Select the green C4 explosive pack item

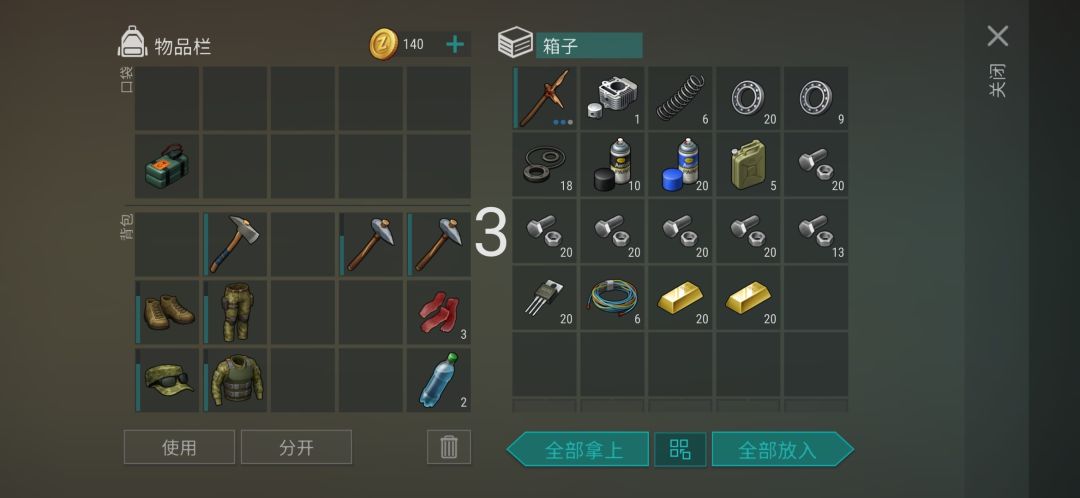tap(167, 167)
